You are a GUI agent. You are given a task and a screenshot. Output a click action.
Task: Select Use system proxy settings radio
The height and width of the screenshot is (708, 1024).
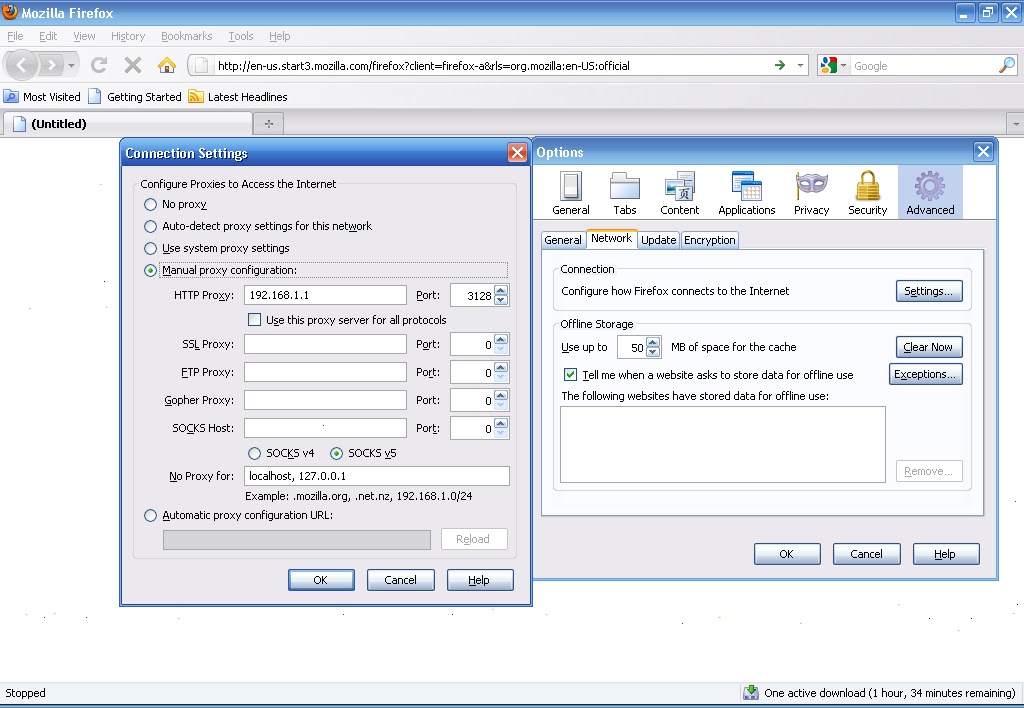150,248
